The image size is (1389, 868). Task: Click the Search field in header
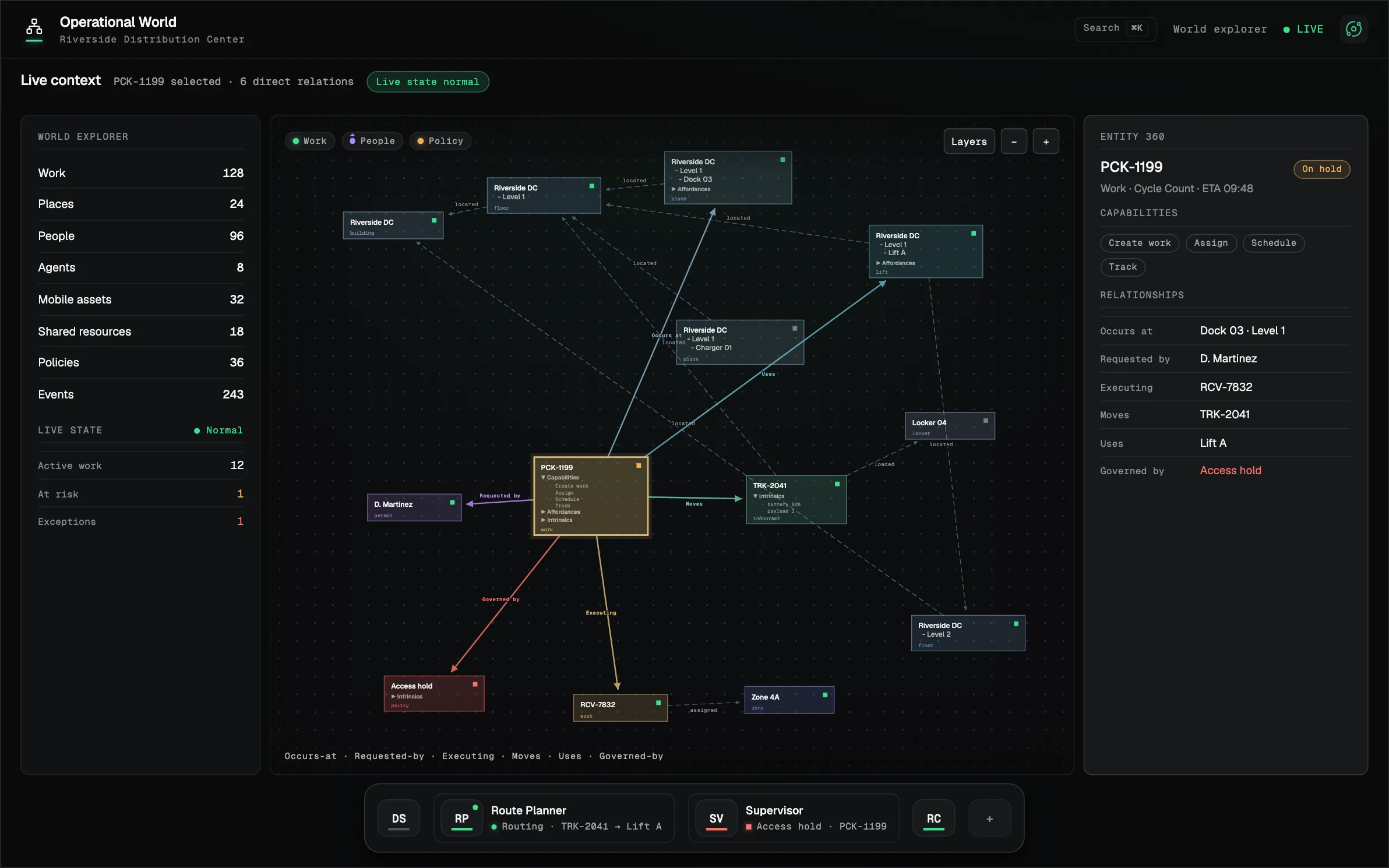tap(1115, 29)
